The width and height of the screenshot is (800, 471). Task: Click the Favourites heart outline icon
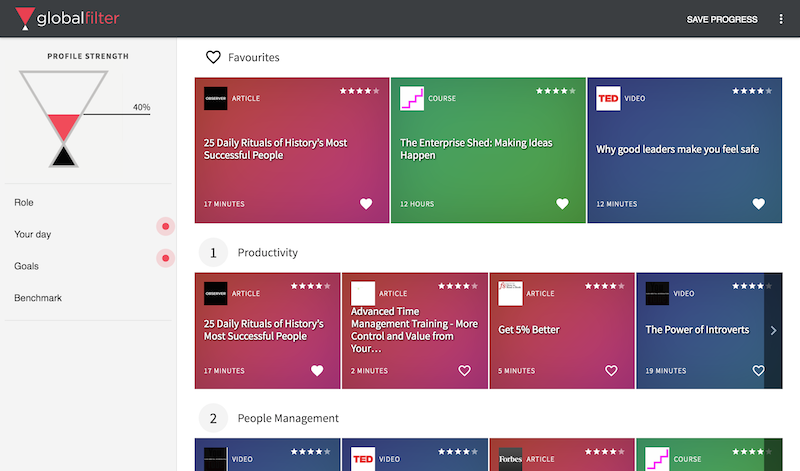click(x=213, y=57)
